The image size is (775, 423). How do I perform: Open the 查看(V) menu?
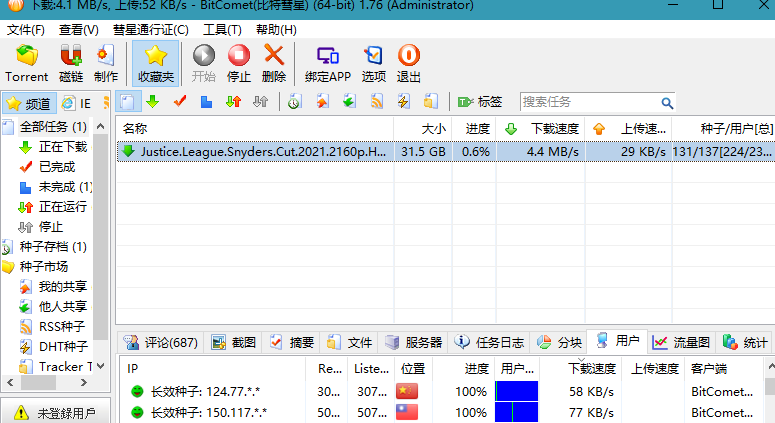(x=79, y=30)
